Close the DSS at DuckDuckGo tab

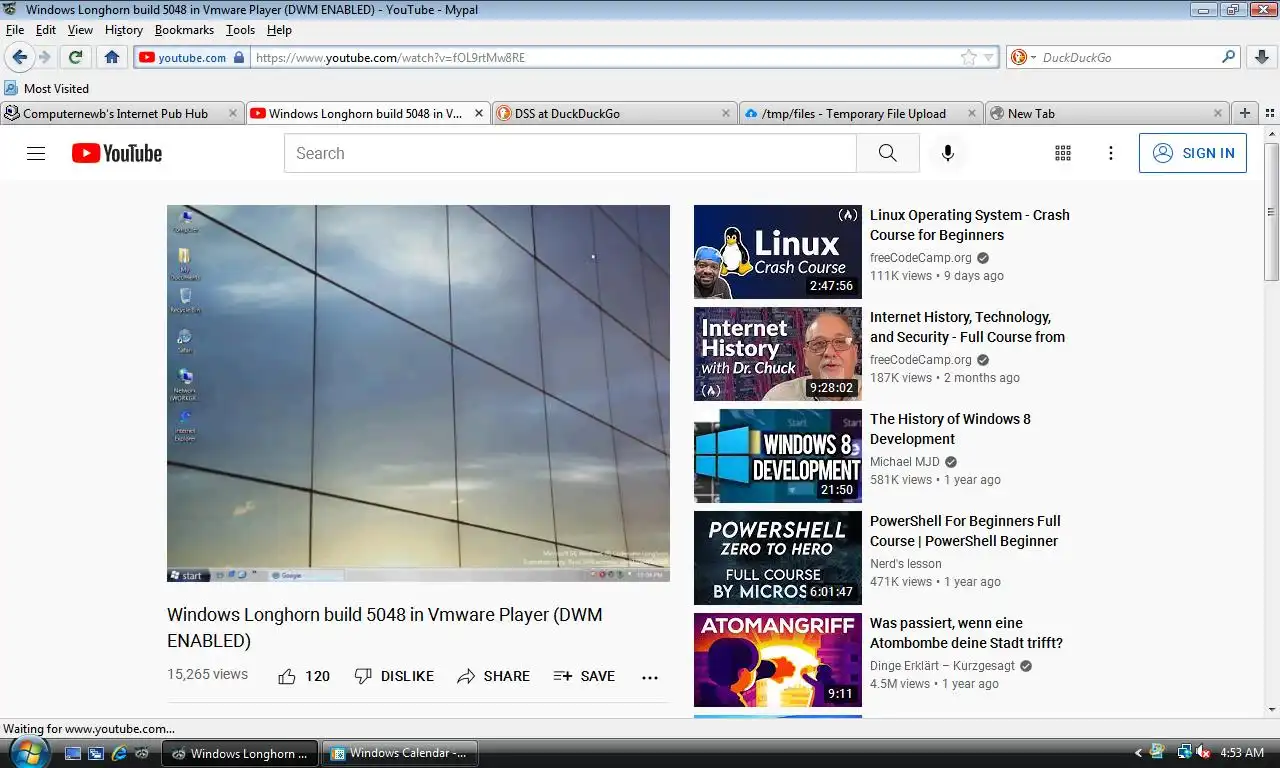click(724, 113)
